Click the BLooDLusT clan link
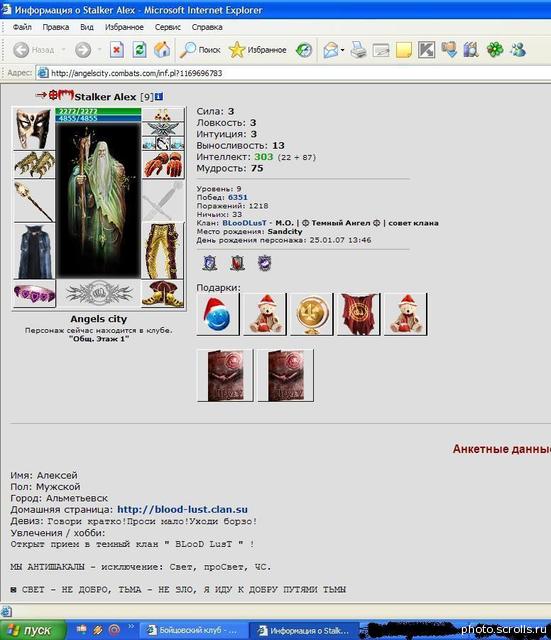 [244, 223]
